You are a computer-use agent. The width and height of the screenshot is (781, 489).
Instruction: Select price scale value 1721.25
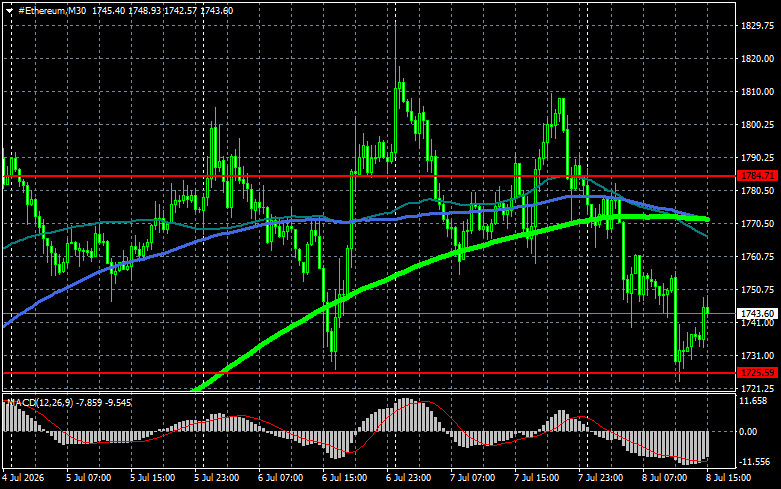(758, 388)
